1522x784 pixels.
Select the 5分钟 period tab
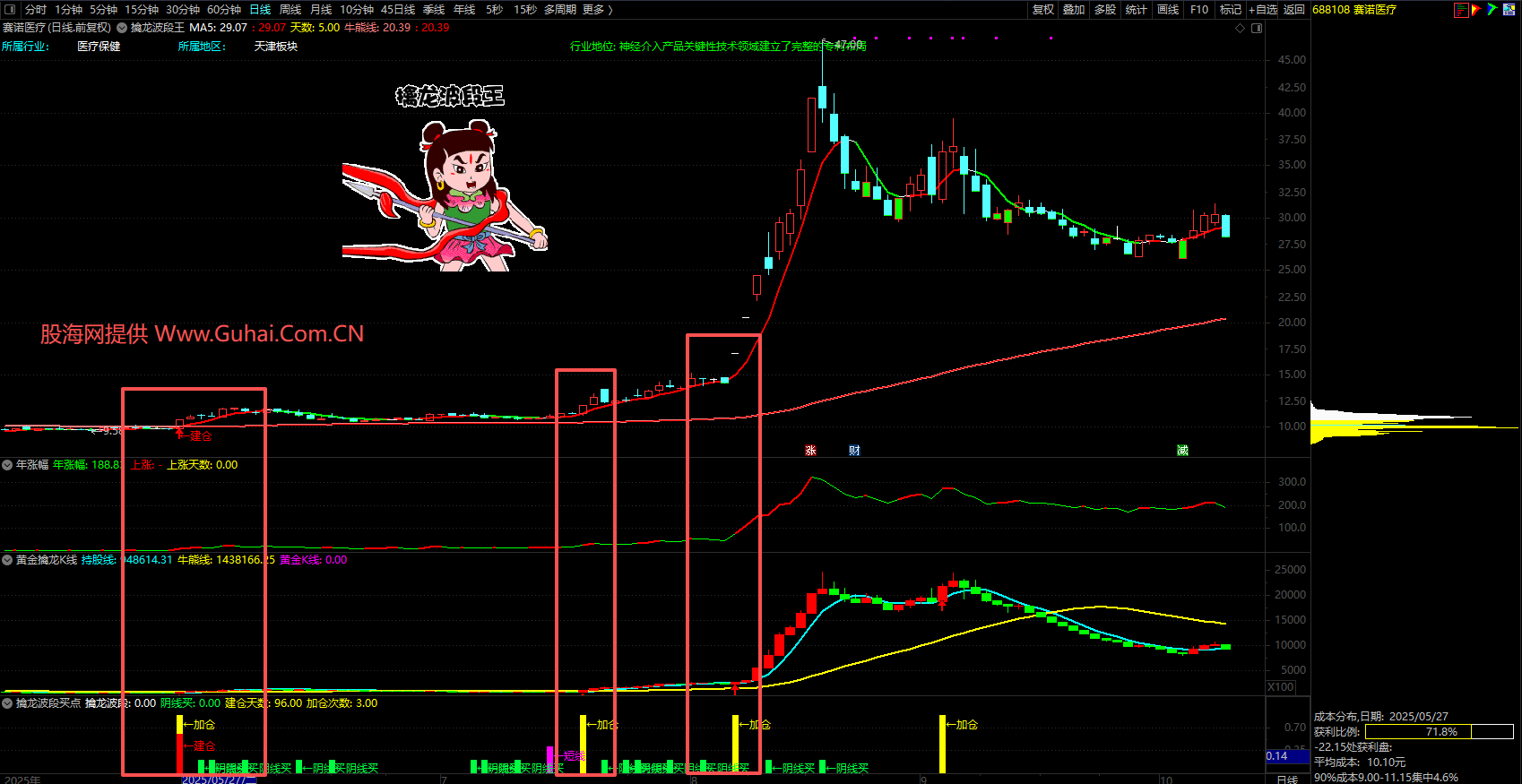point(104,10)
